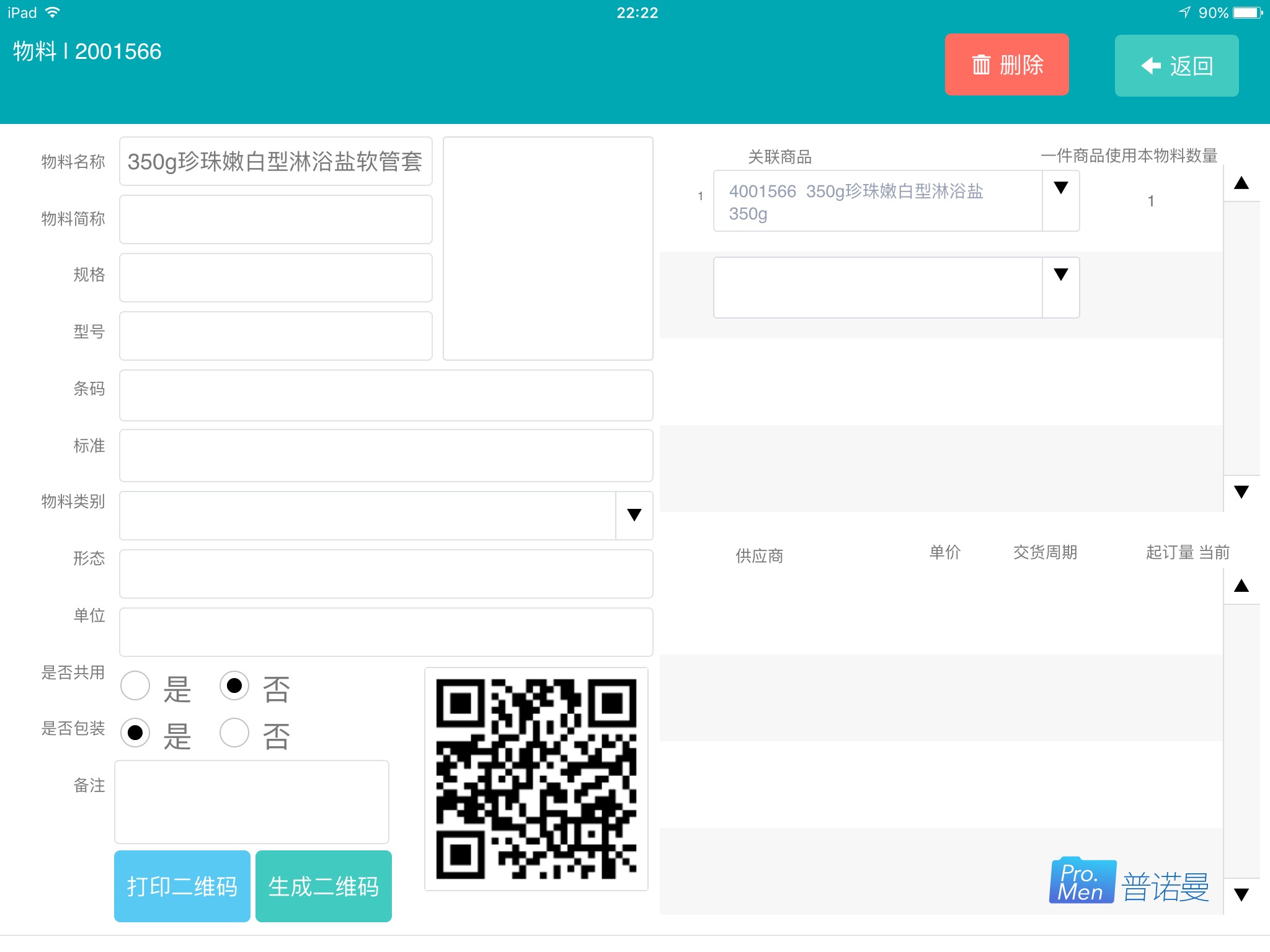Click up arrow of 关联商品 list scrollbar
The image size is (1270, 952).
coord(1241,183)
